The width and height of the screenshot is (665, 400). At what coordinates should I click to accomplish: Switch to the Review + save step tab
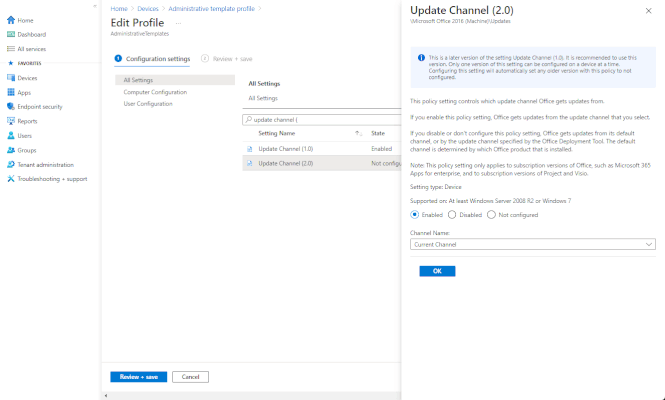coord(226,59)
